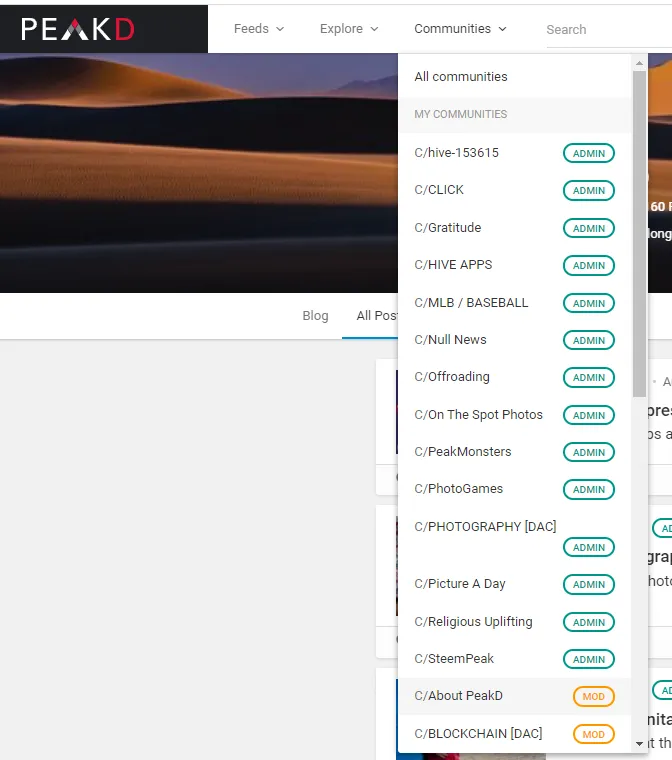Screen dimensions: 672x760
Task: Switch to the All Posts tab
Action: pyautogui.click(x=377, y=316)
